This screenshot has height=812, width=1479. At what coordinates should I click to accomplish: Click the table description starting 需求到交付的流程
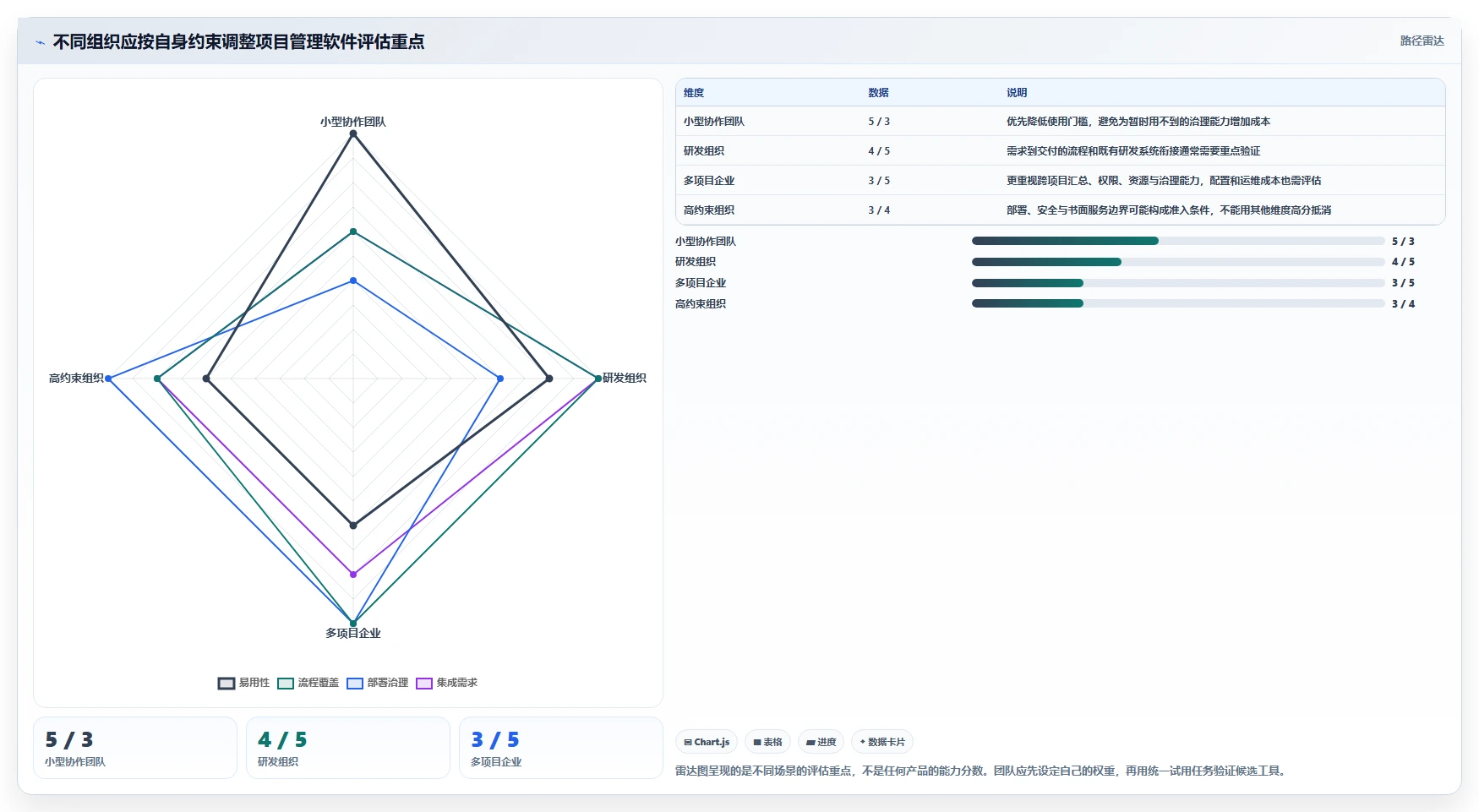pyautogui.click(x=1133, y=151)
